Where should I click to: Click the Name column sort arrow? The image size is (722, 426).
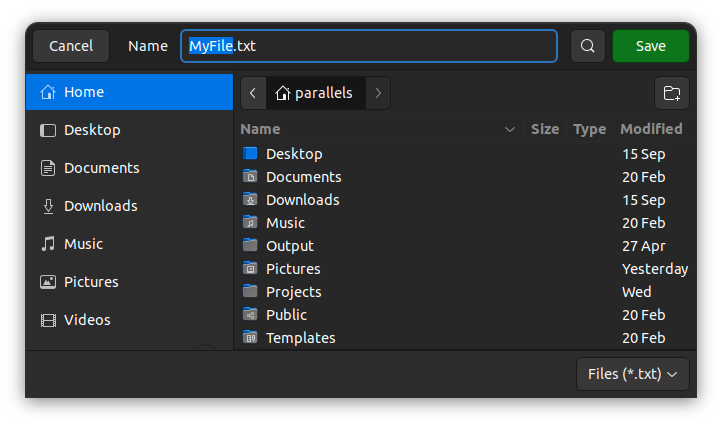(510, 129)
